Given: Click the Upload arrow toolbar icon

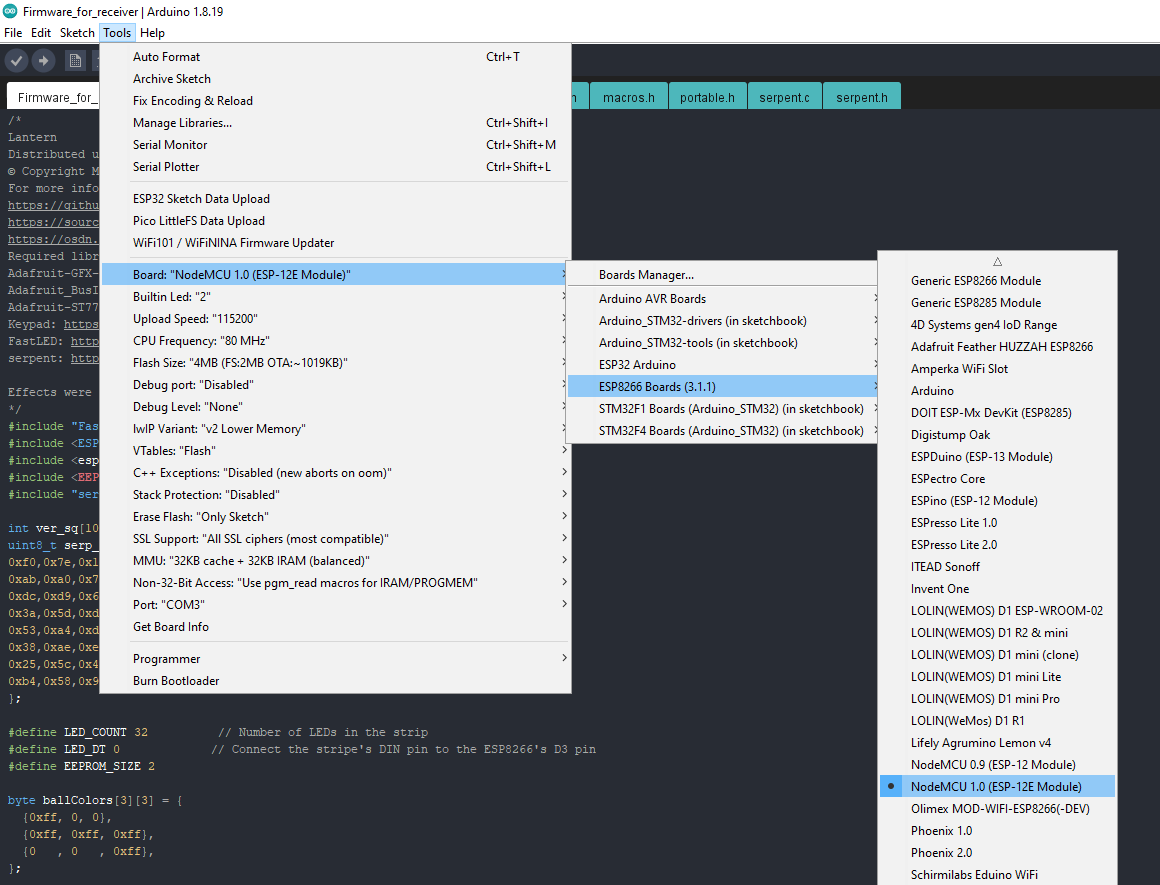Looking at the screenshot, I should click(44, 61).
